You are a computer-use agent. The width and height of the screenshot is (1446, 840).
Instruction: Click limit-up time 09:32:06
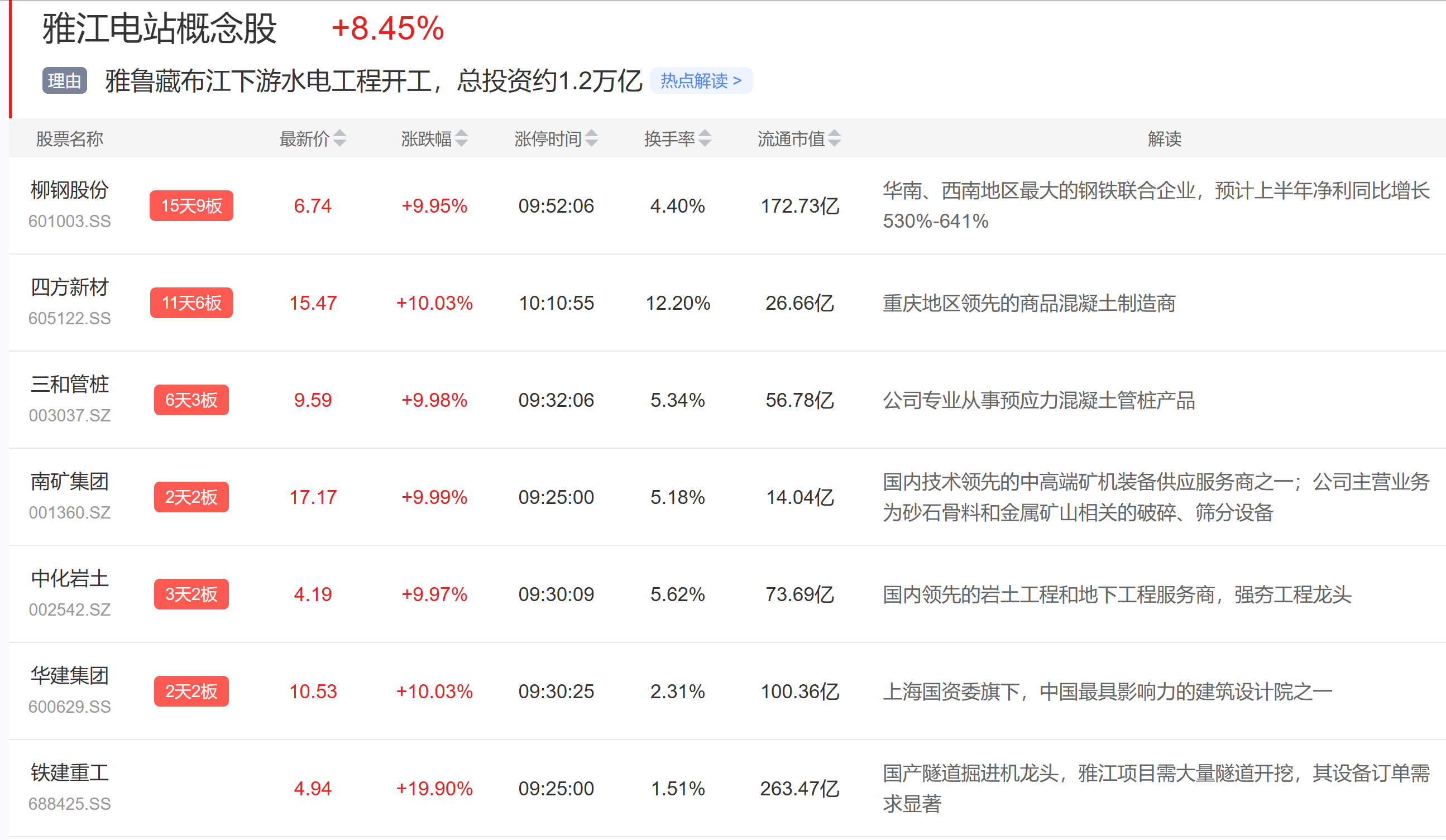click(x=556, y=400)
